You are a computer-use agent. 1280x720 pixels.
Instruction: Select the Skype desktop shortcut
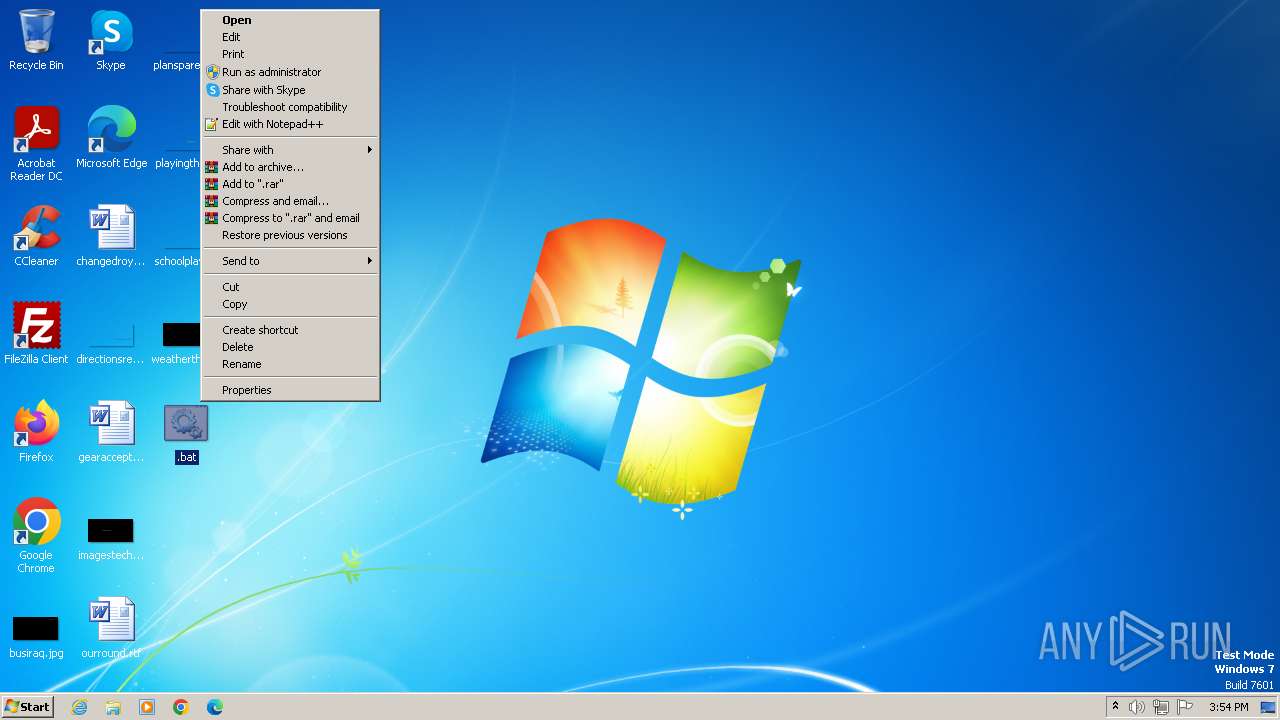tap(111, 40)
